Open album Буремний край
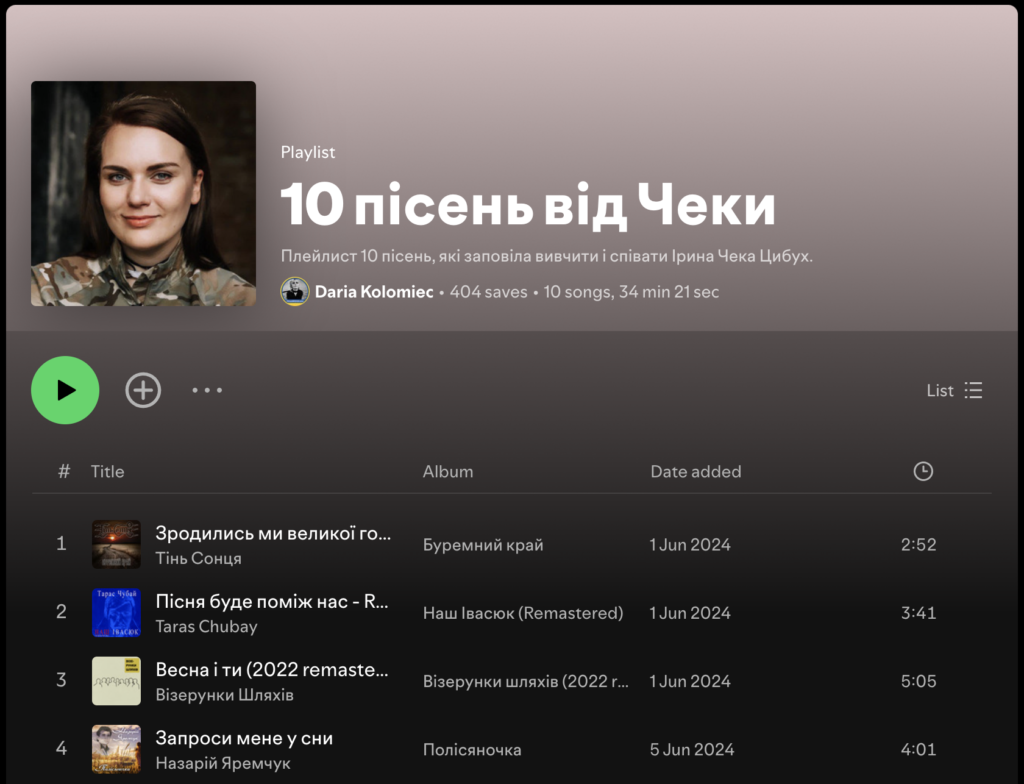The width and height of the screenshot is (1024, 784). (483, 545)
